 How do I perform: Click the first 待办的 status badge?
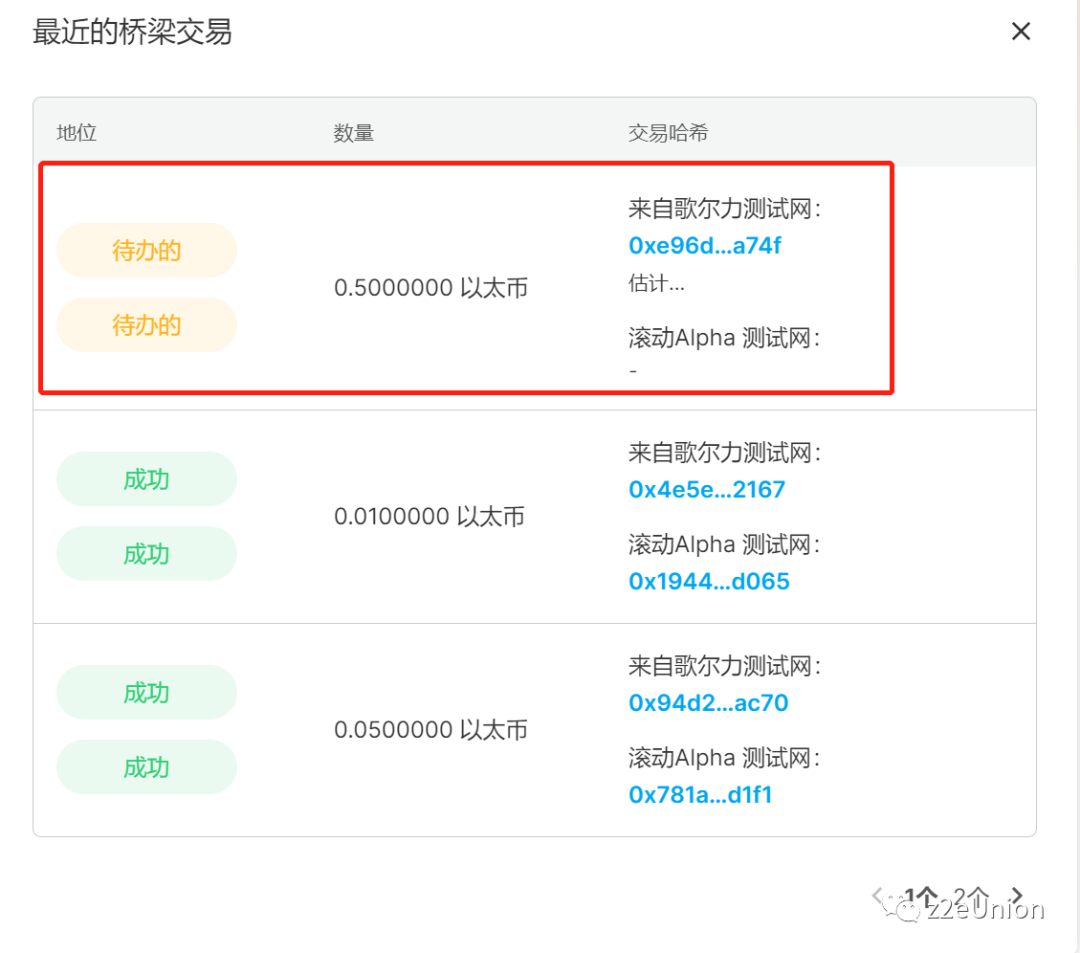click(146, 250)
